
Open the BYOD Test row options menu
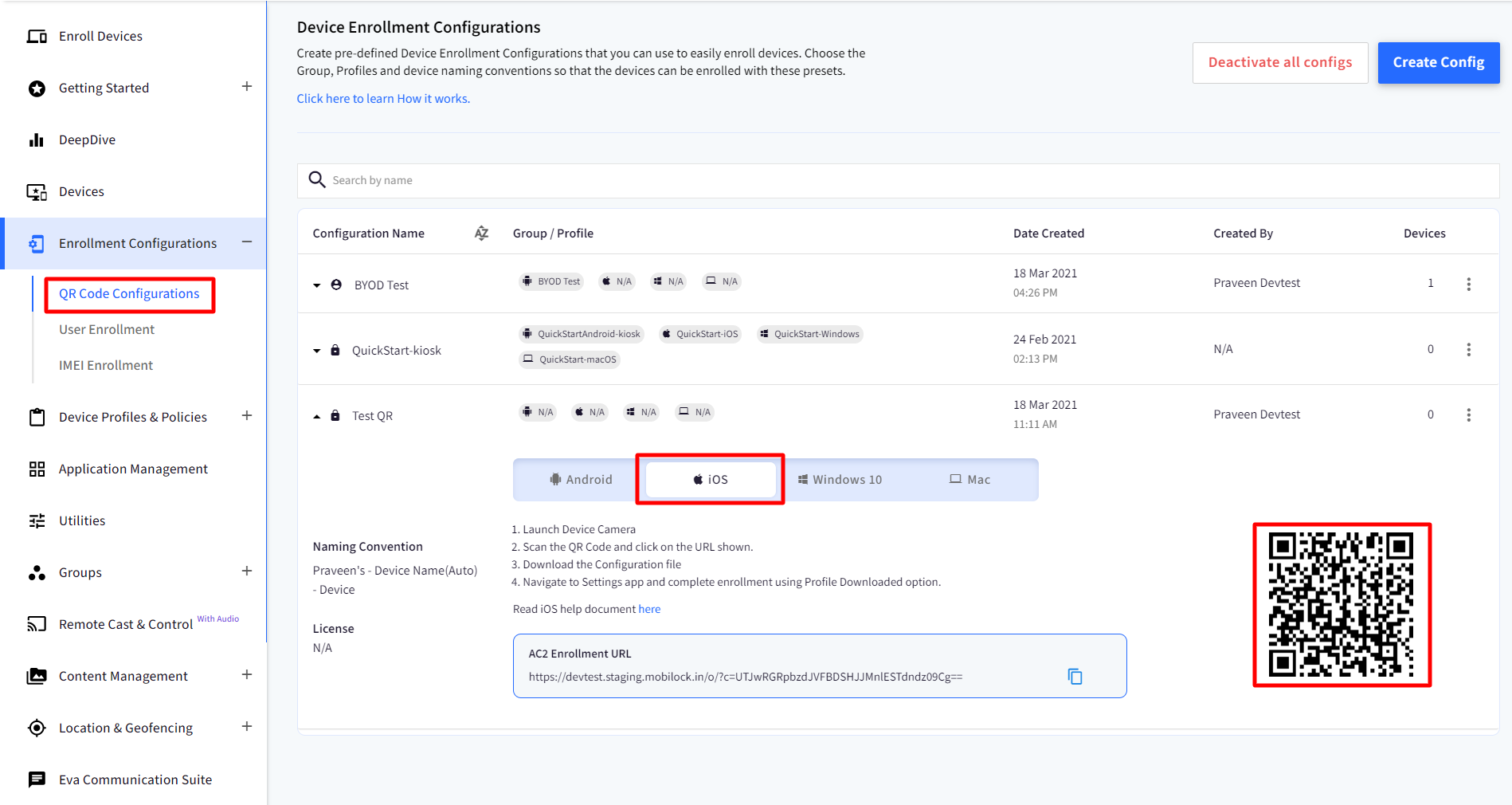(1469, 284)
